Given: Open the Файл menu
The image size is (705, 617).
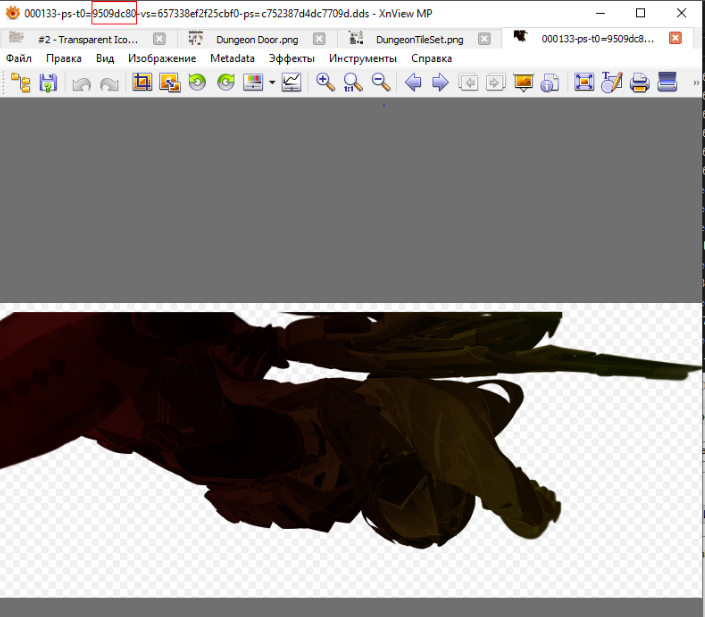Looking at the screenshot, I should (x=18, y=58).
